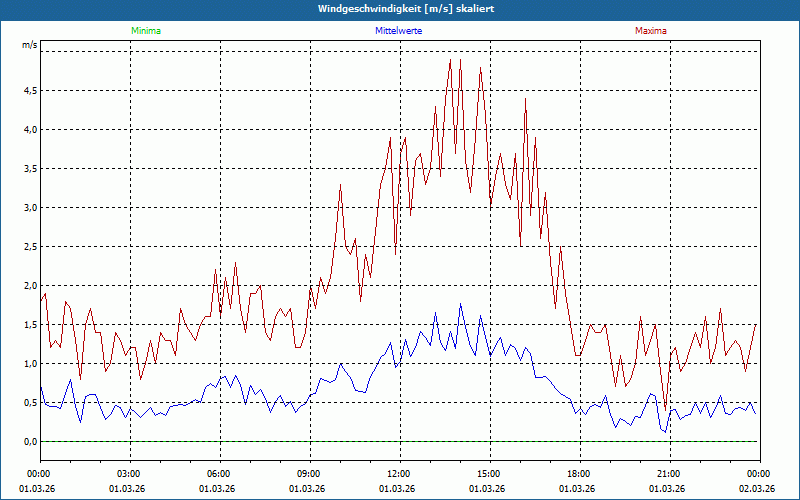The height and width of the screenshot is (500, 800).
Task: Click the 21:00 time axis label
Action: pos(670,474)
